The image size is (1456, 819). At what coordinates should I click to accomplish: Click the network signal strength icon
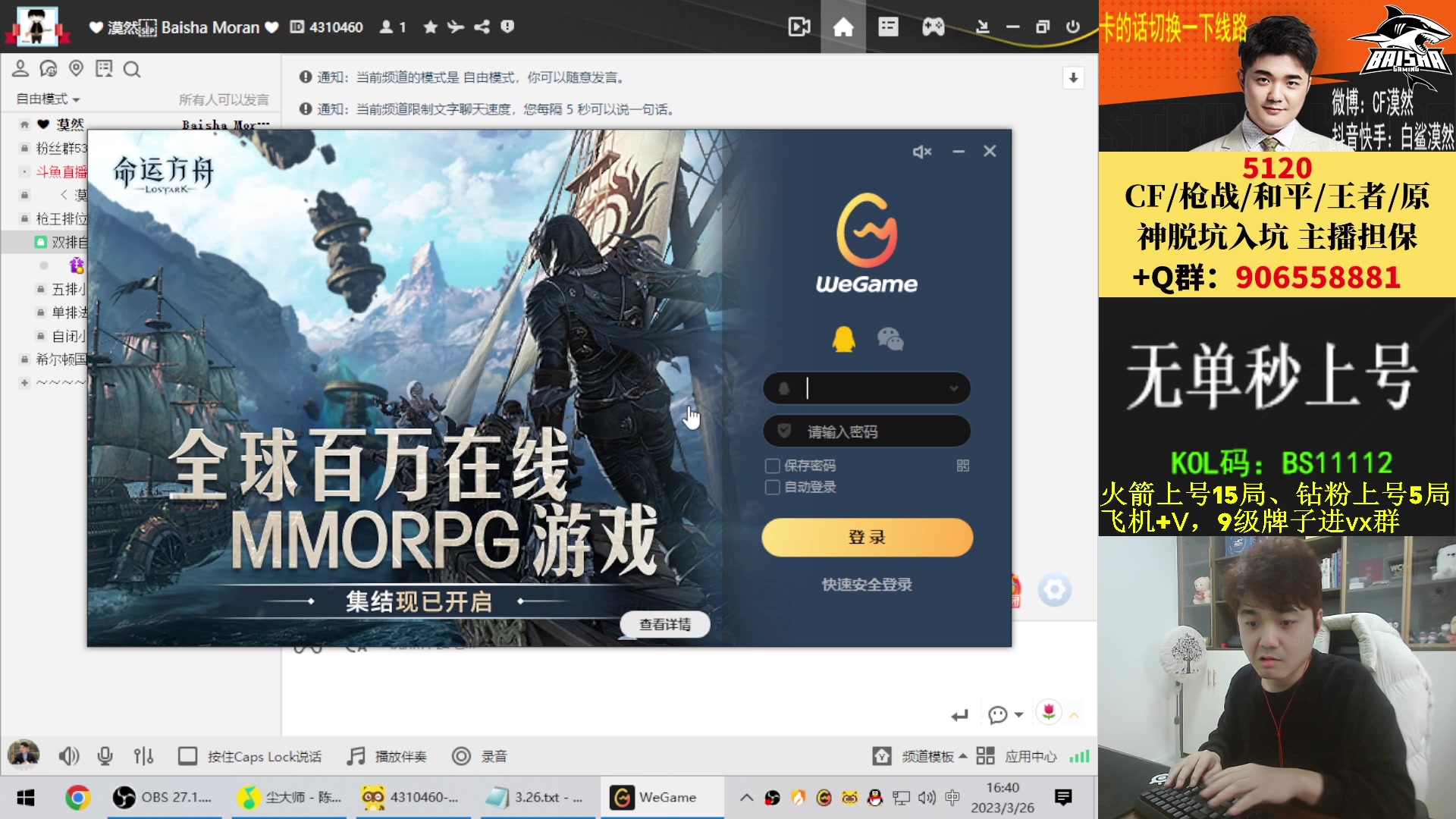click(x=1079, y=757)
